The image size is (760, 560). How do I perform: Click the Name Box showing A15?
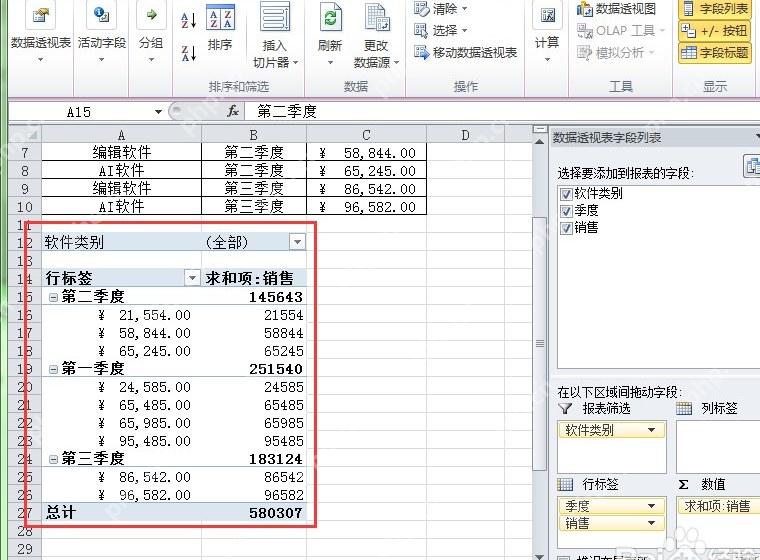[80, 112]
